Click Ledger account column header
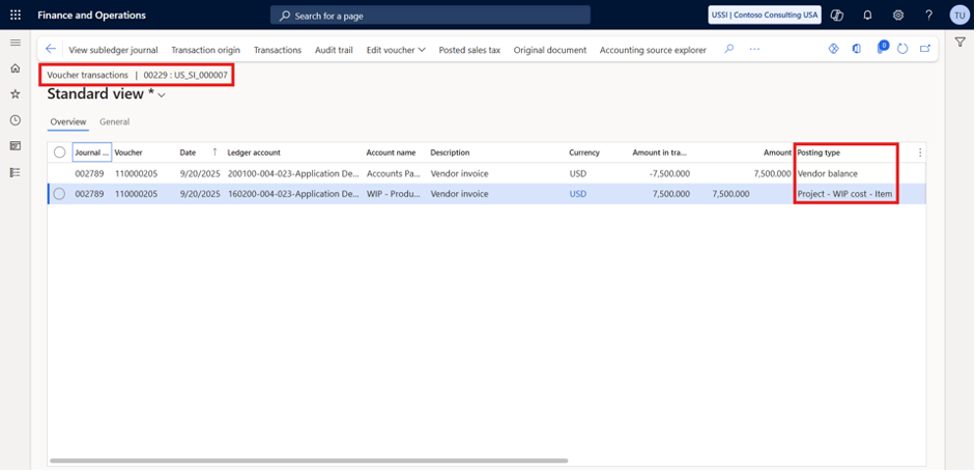This screenshot has width=977, height=472. tap(254, 153)
